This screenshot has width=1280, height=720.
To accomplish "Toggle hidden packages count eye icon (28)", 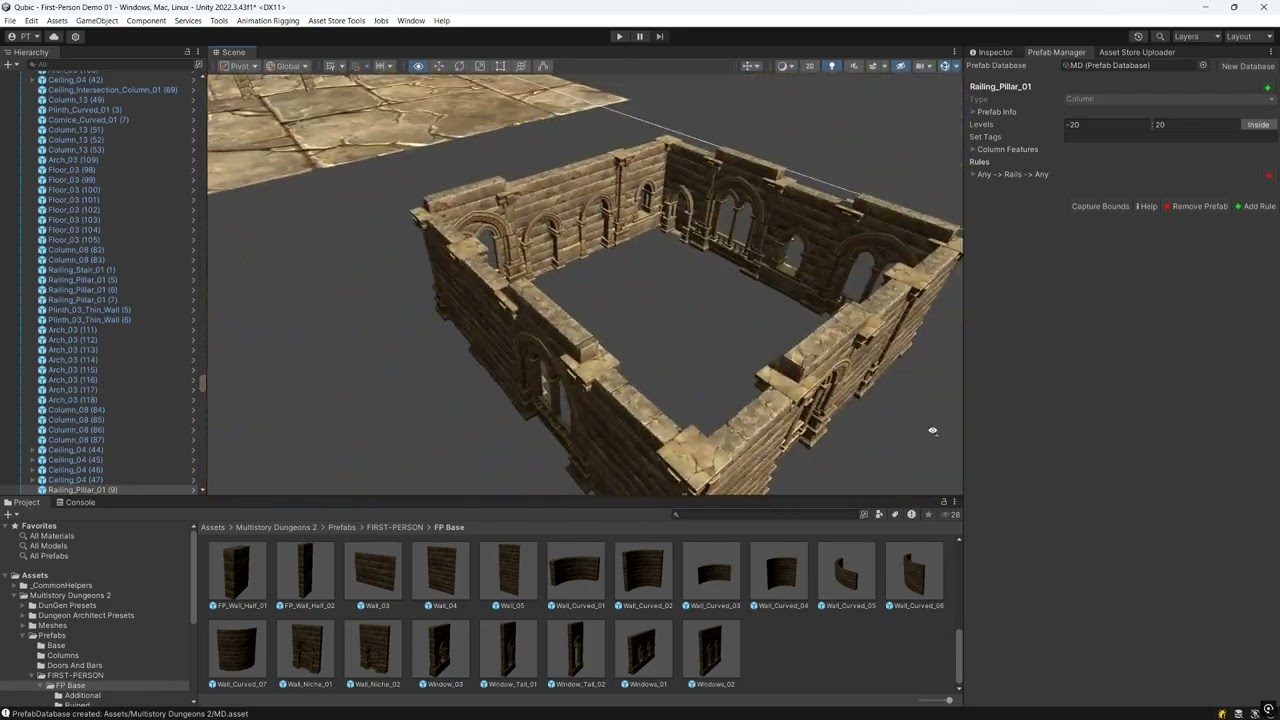I will click(951, 514).
